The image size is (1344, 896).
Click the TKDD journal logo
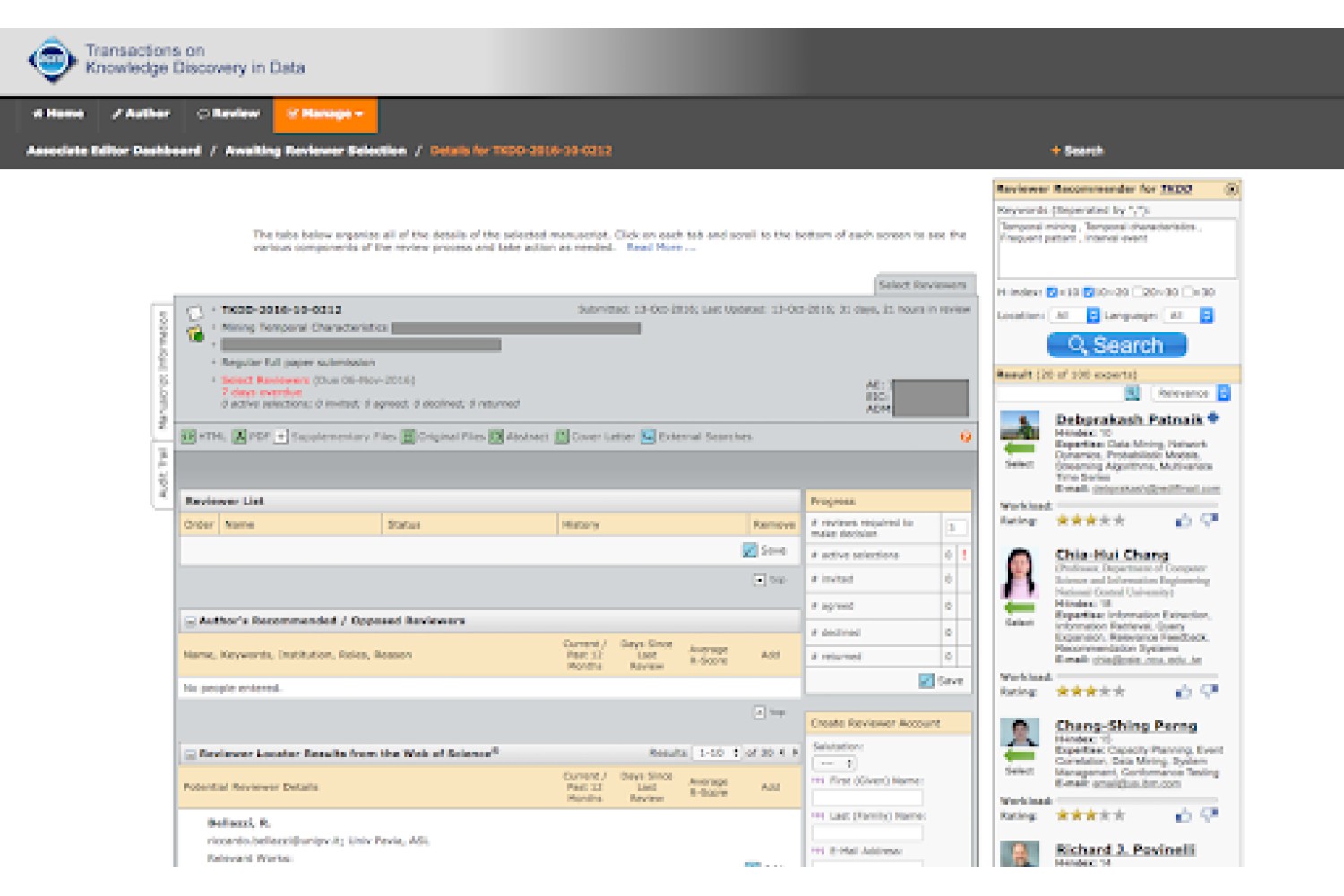tap(52, 59)
